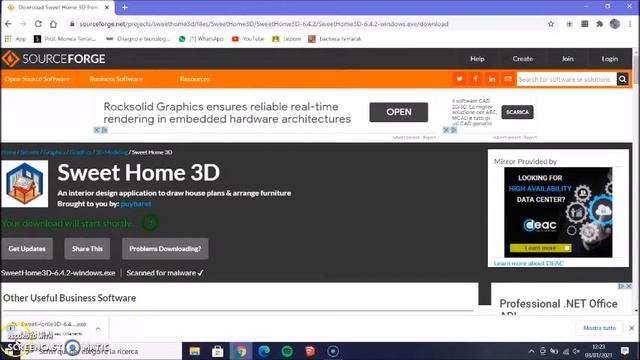This screenshot has height=360, width=640.
Task: Click the Get Updates button
Action: (27, 249)
